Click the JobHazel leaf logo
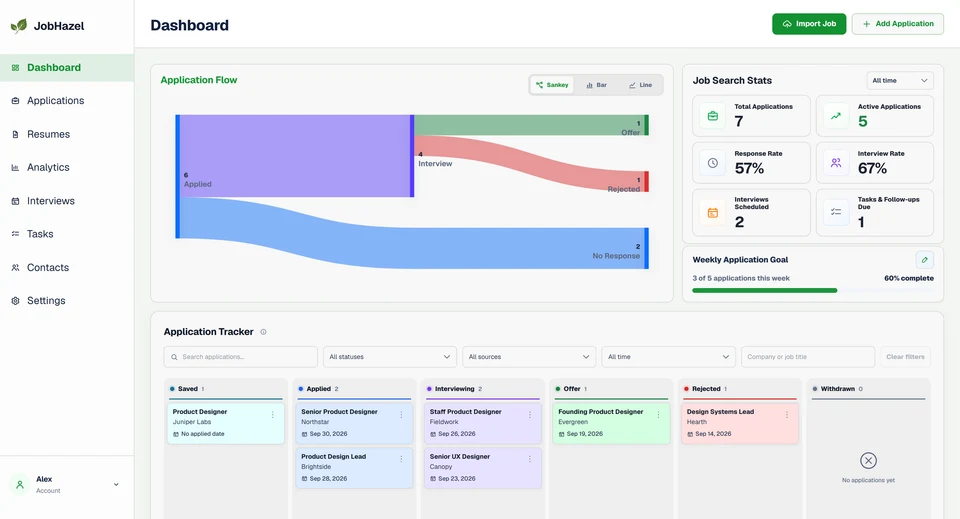Viewport: 960px width, 519px height. [19, 26]
